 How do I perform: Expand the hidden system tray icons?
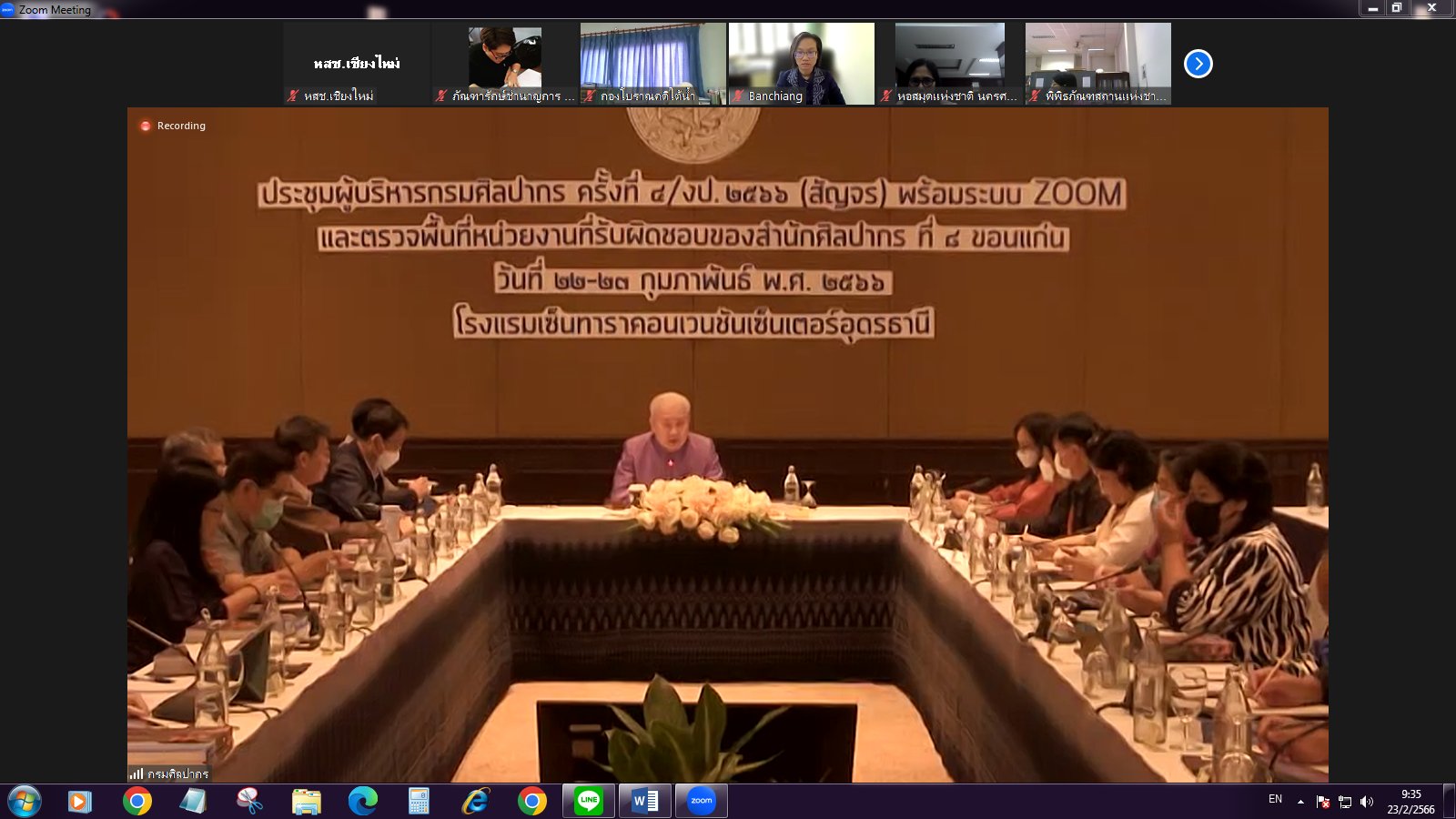click(x=1299, y=803)
